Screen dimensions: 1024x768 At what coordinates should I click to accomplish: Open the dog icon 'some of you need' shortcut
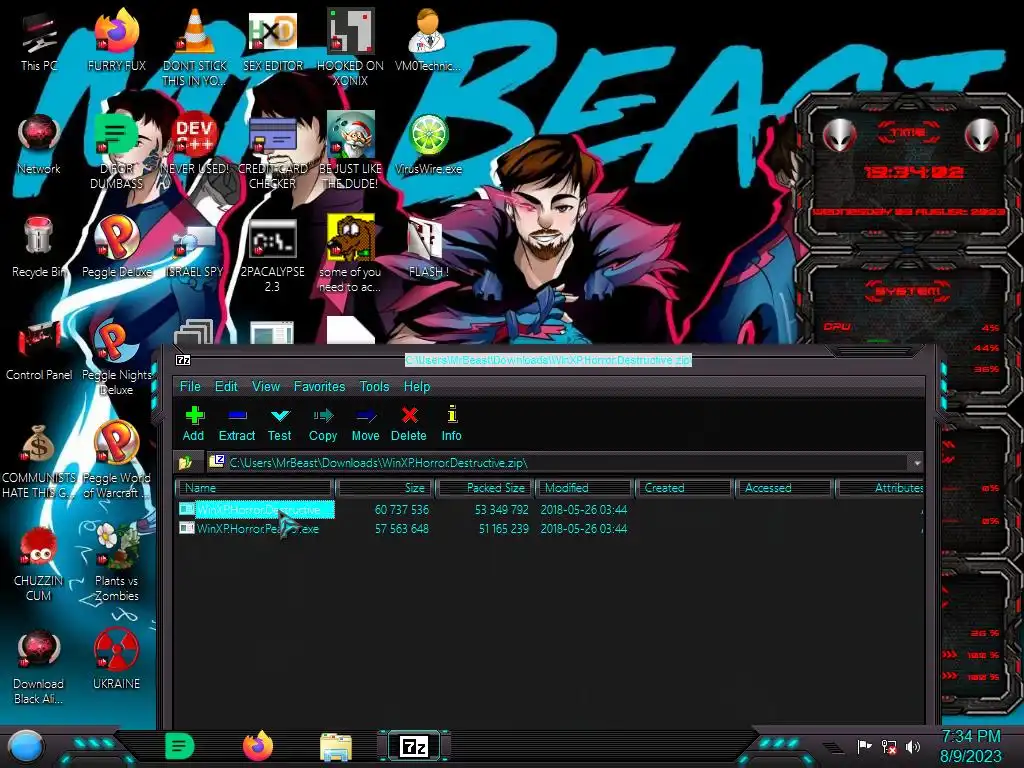pos(351,255)
